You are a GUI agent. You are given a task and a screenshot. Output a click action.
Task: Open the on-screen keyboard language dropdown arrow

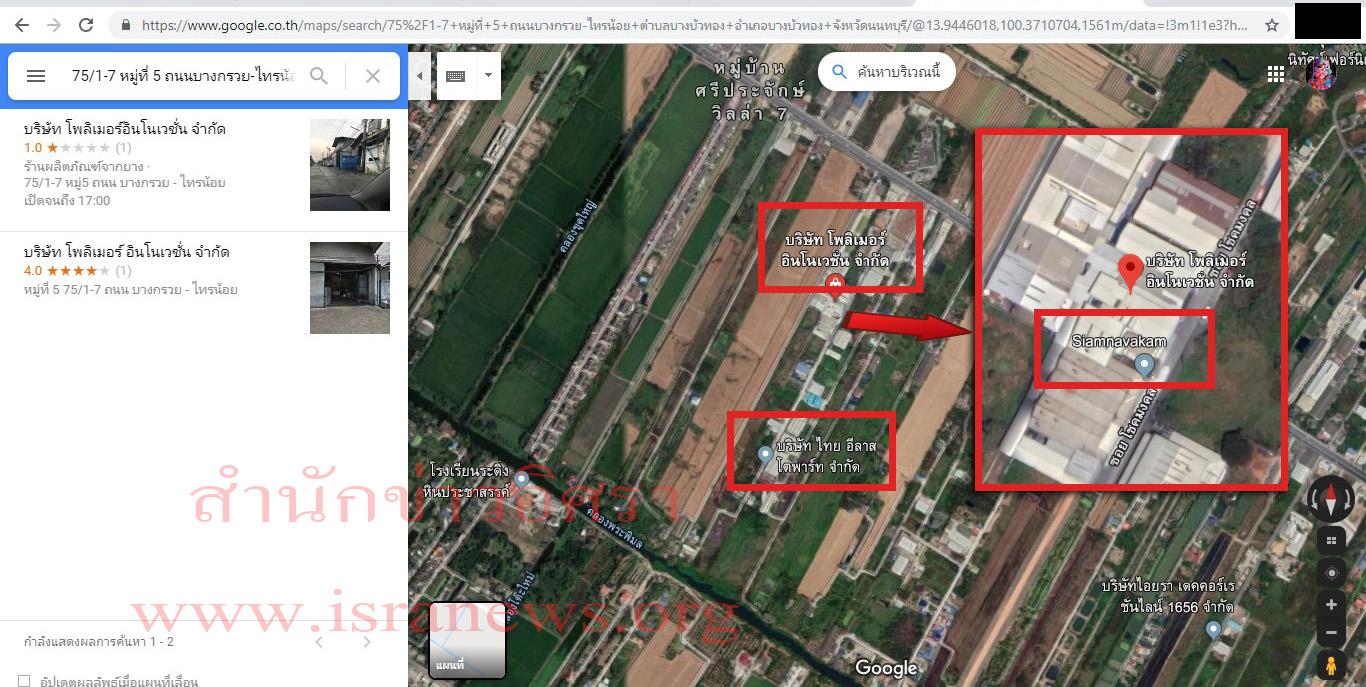point(488,75)
